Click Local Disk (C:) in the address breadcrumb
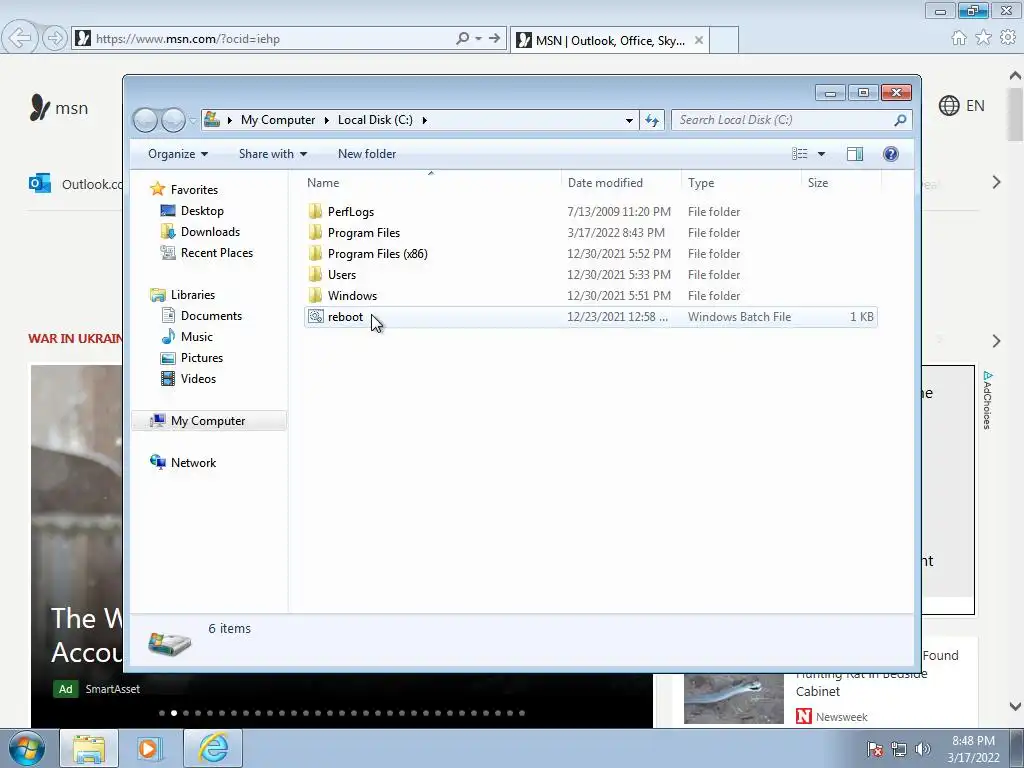 tap(376, 120)
